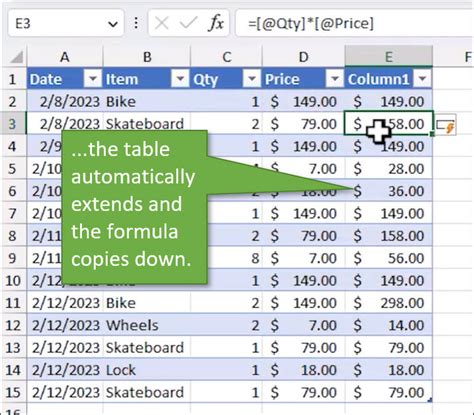
Task: Click cell A2 with date 2/8/2023
Action: coord(65,102)
